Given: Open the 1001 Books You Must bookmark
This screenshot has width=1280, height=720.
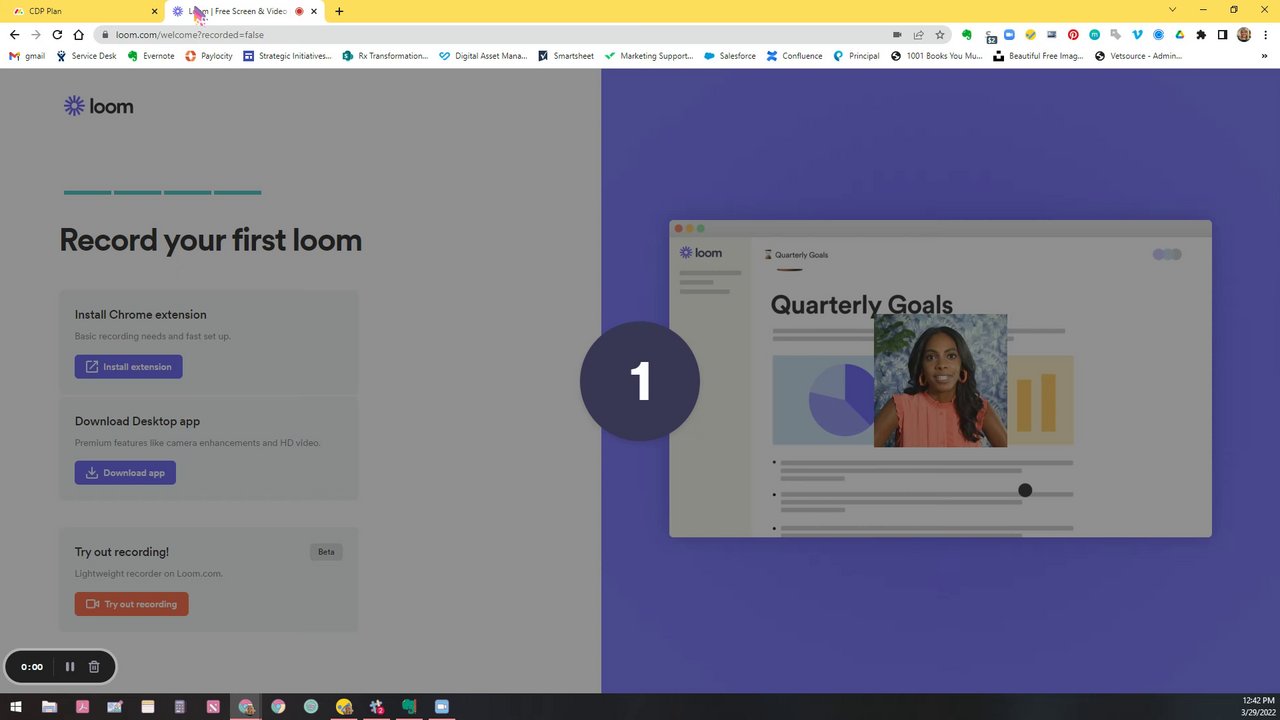Looking at the screenshot, I should point(937,56).
